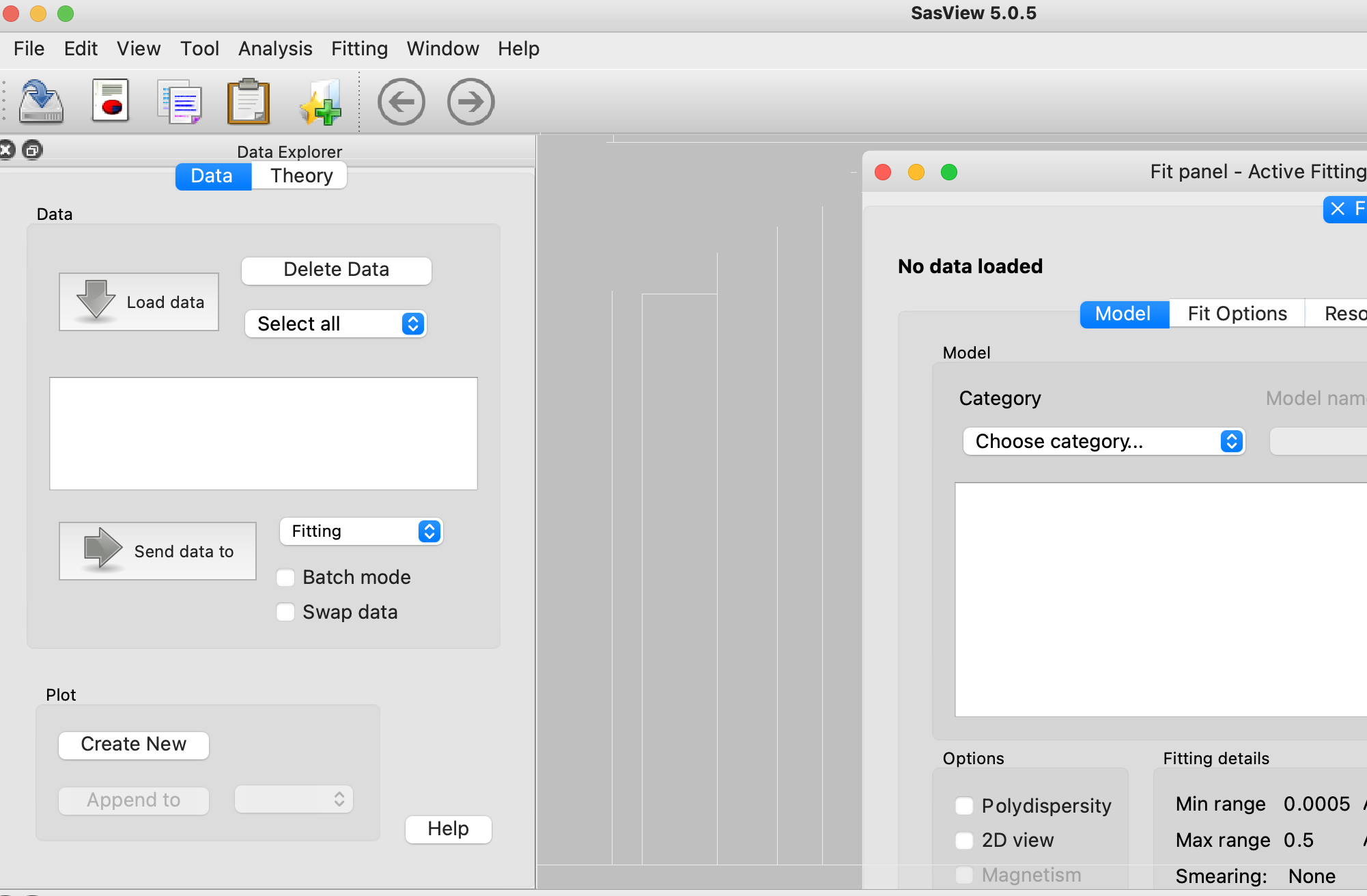This screenshot has height=896, width=1367.
Task: Click the forward navigation arrow icon
Action: pos(470,101)
